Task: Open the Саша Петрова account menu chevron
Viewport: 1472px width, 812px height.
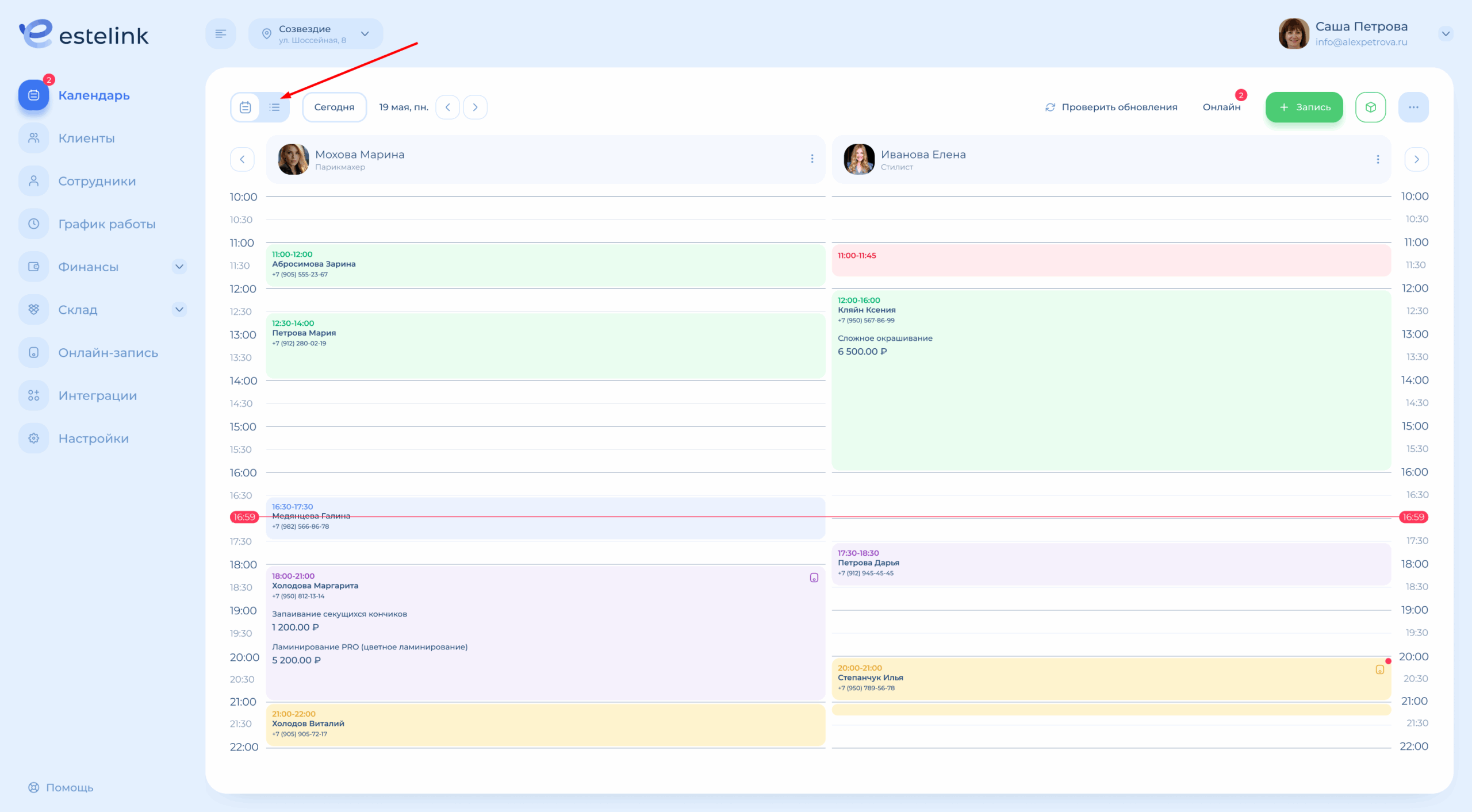Action: [1446, 34]
